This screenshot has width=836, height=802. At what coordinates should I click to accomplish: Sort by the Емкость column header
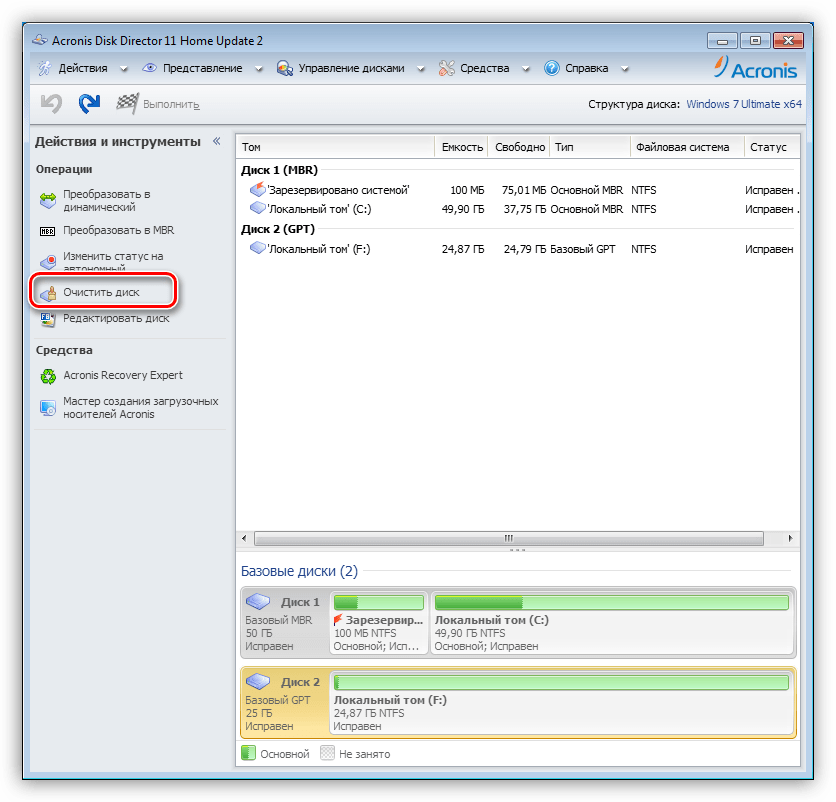point(462,147)
